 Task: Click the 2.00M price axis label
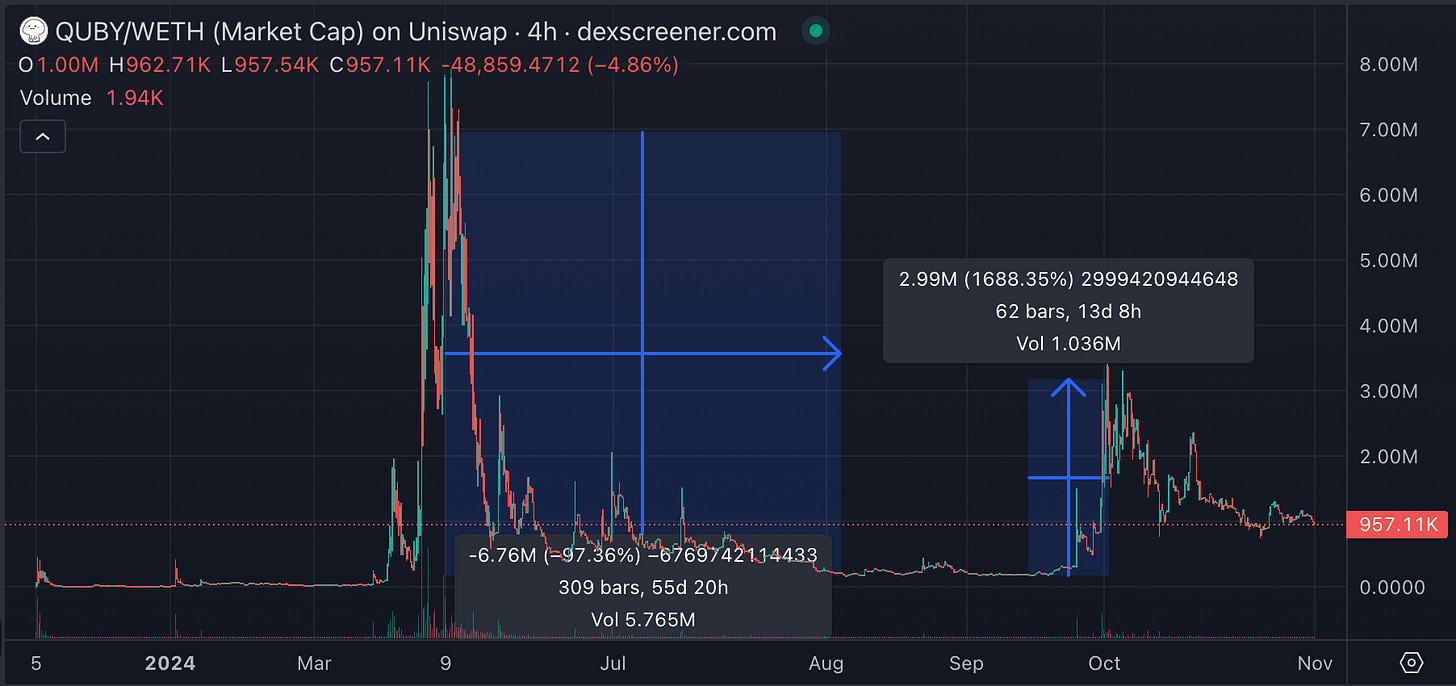[x=1387, y=457]
